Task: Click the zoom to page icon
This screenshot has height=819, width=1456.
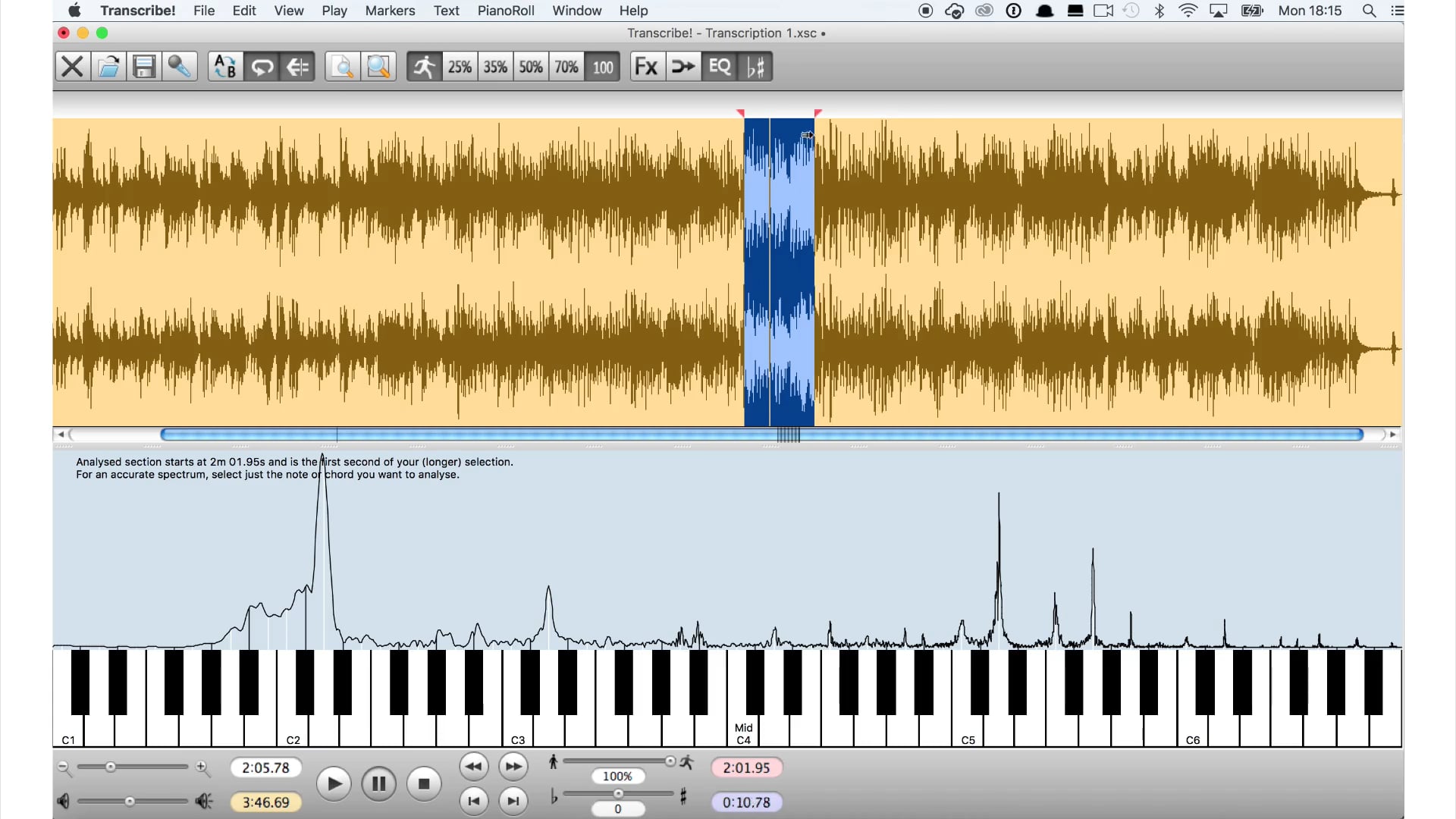Action: 343,67
